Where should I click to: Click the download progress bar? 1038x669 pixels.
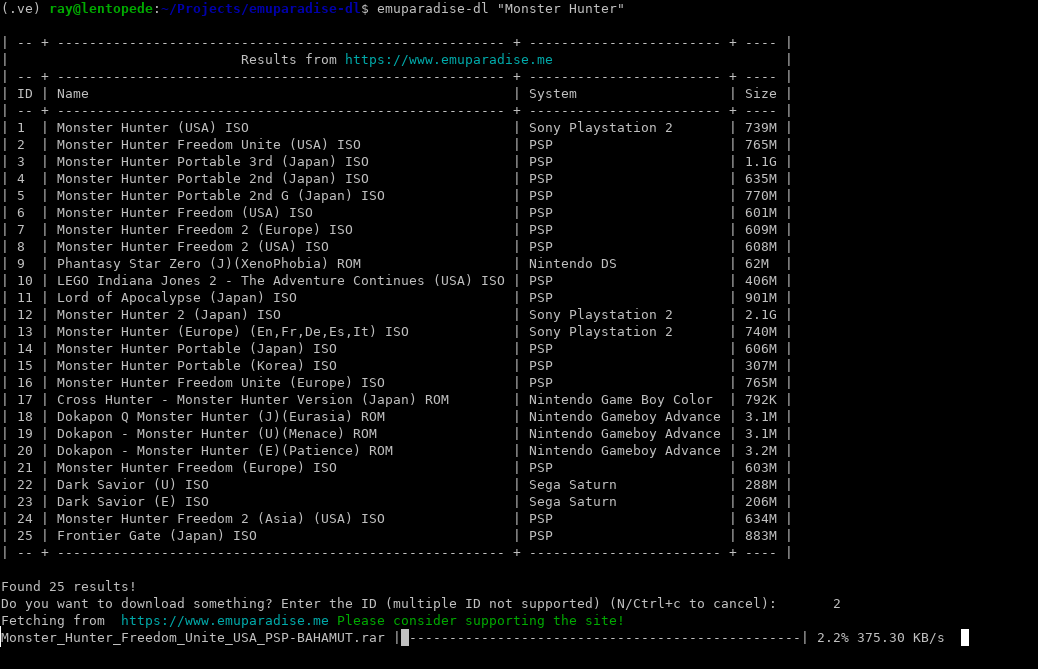(601, 638)
